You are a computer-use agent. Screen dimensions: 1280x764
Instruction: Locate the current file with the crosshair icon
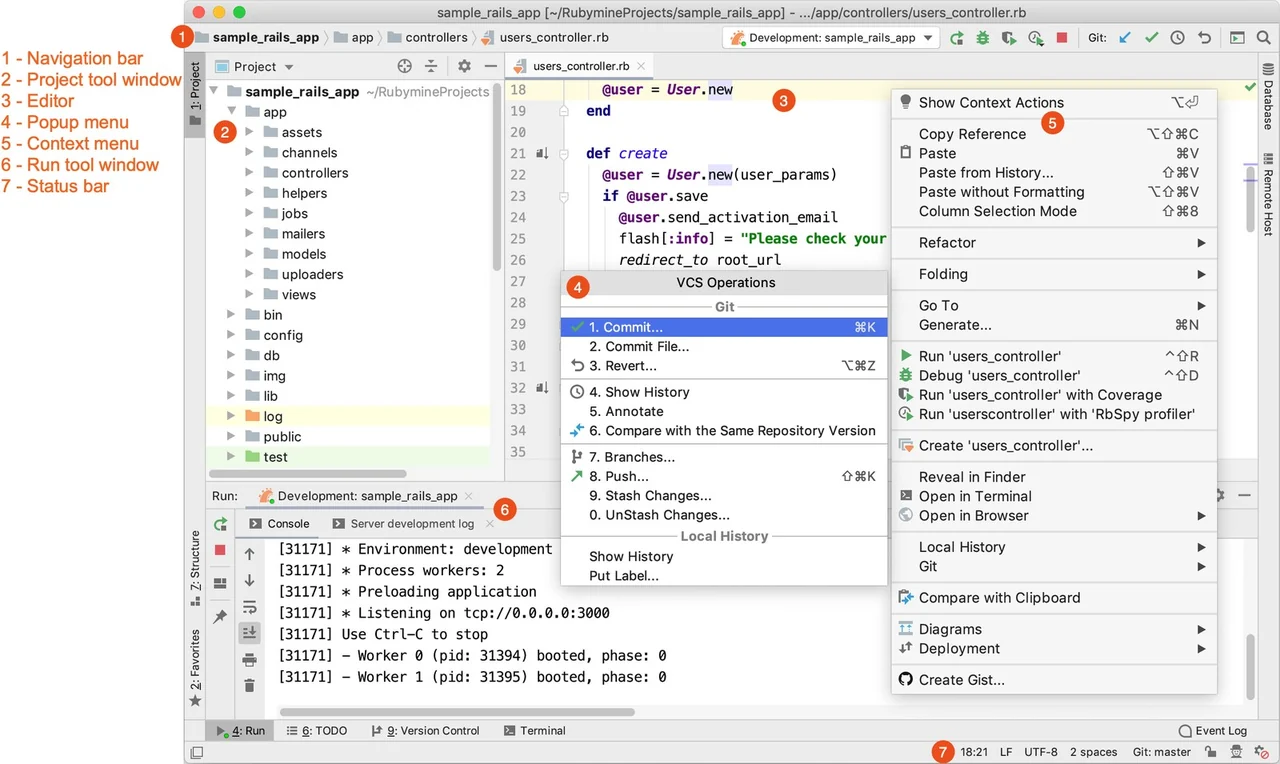[x=404, y=66]
